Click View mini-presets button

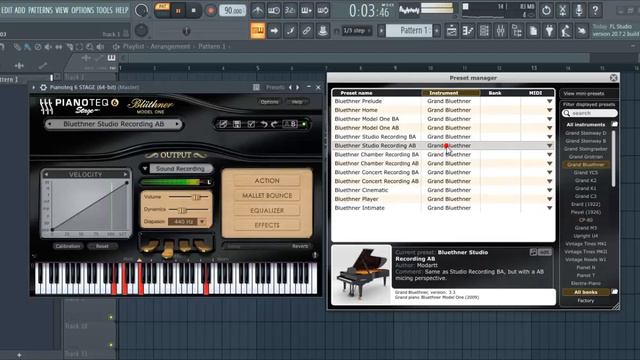tap(584, 93)
